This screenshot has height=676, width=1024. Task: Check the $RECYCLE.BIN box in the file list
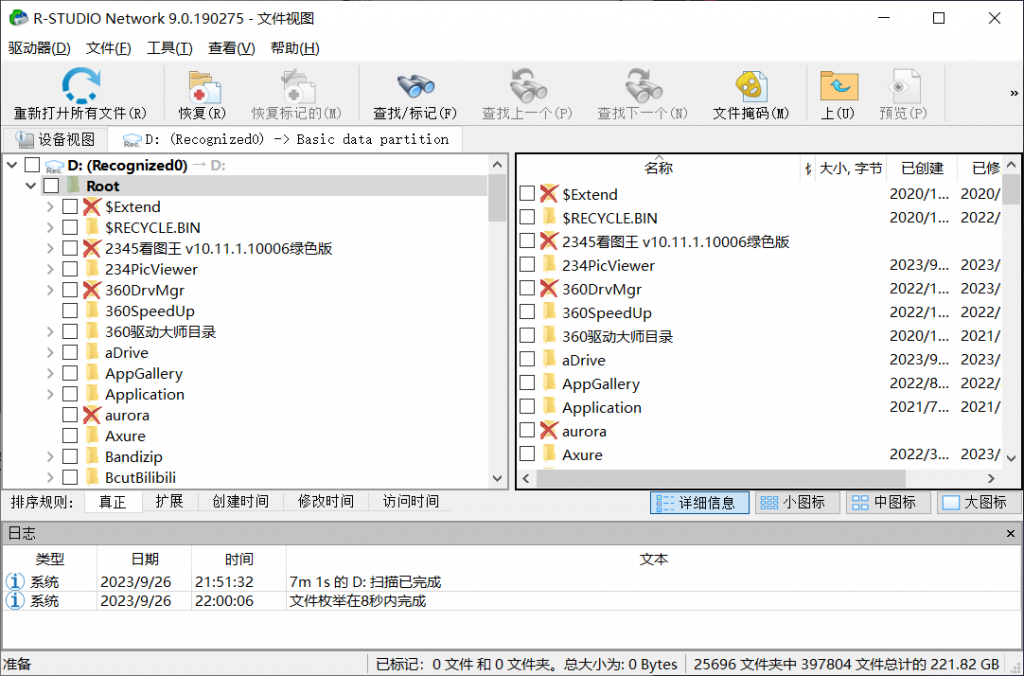coord(527,217)
